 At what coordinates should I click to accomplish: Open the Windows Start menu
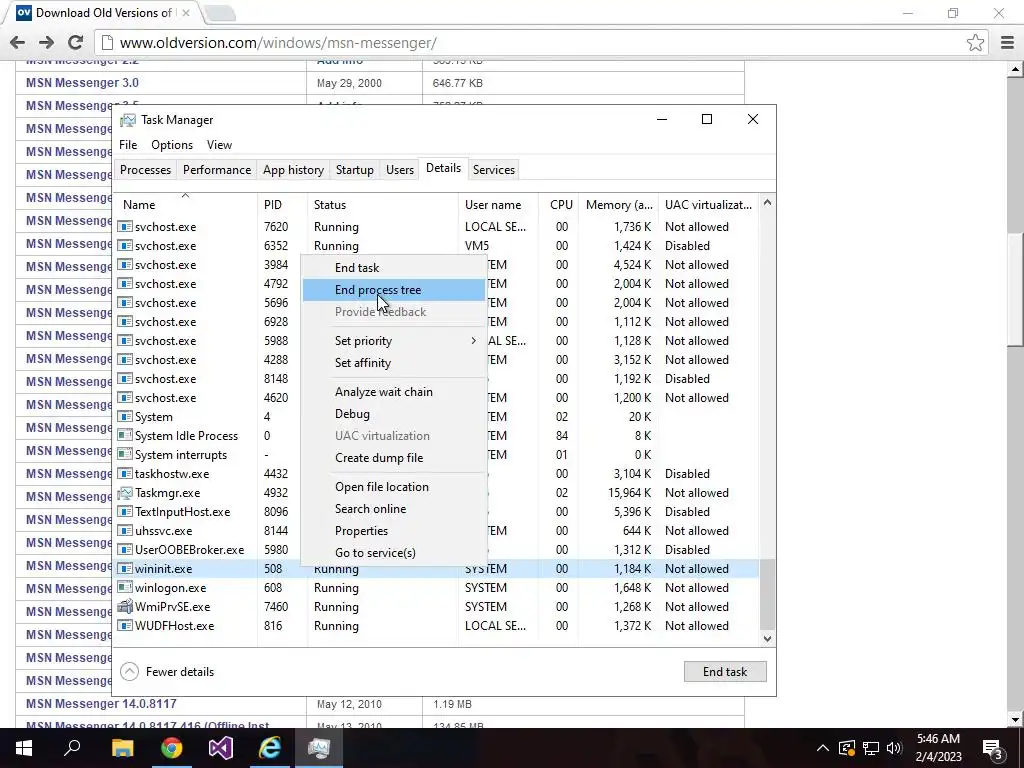24,748
